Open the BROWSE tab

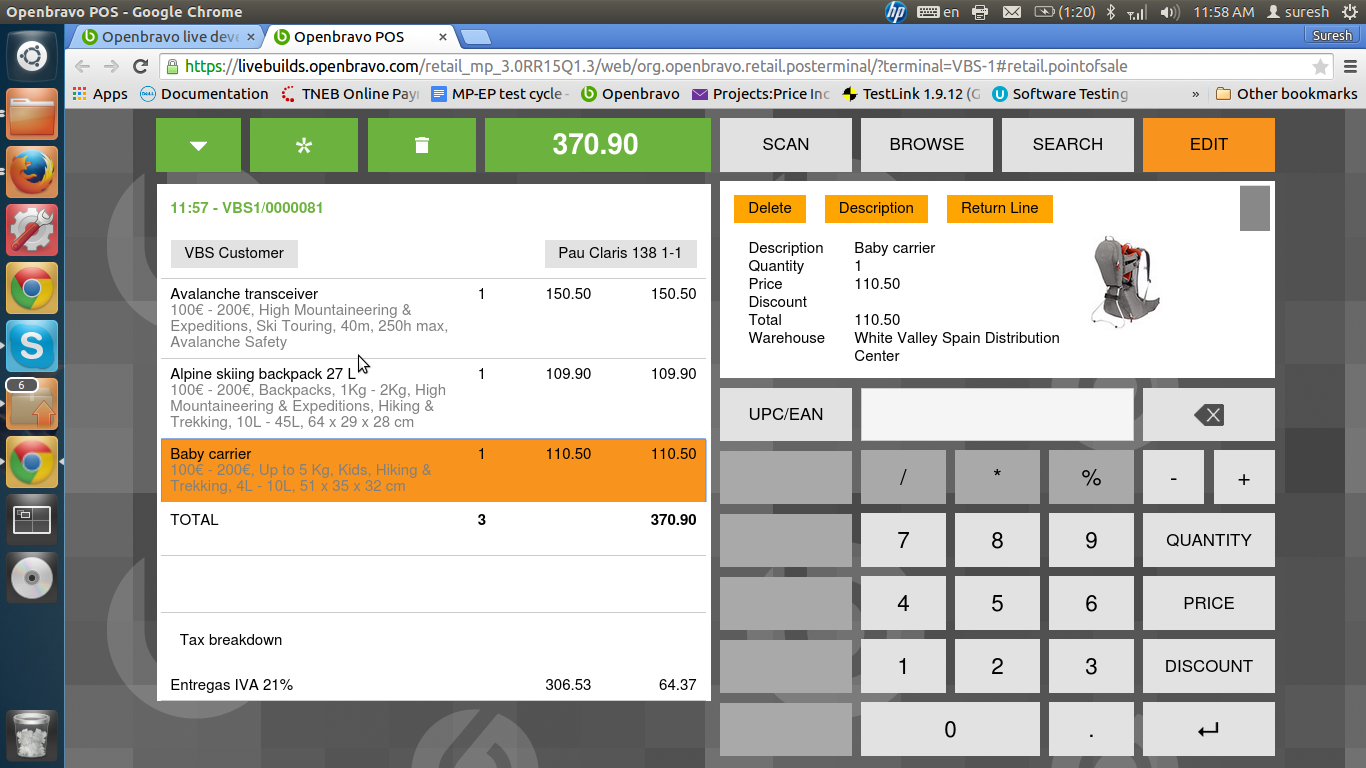927,145
